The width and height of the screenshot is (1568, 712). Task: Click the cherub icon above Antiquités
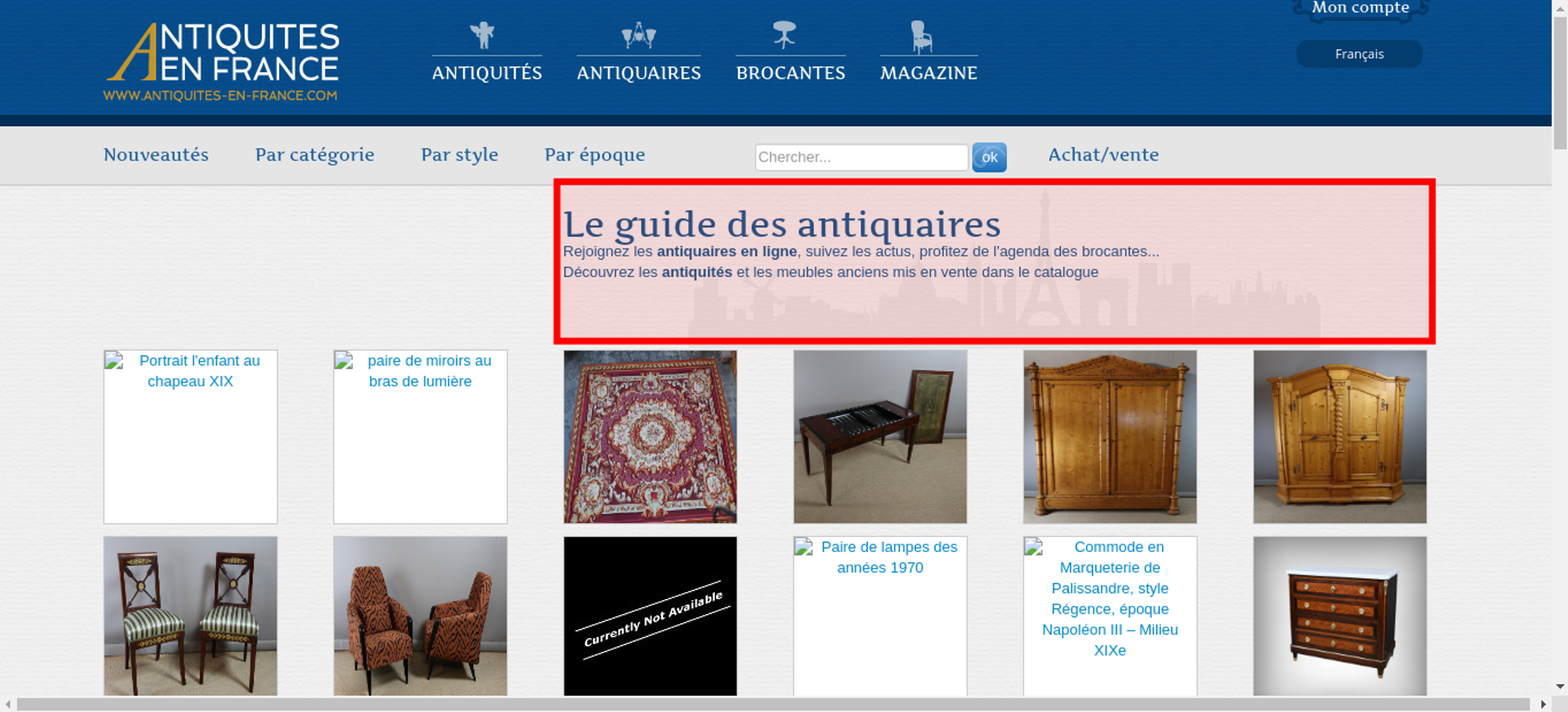(x=482, y=35)
